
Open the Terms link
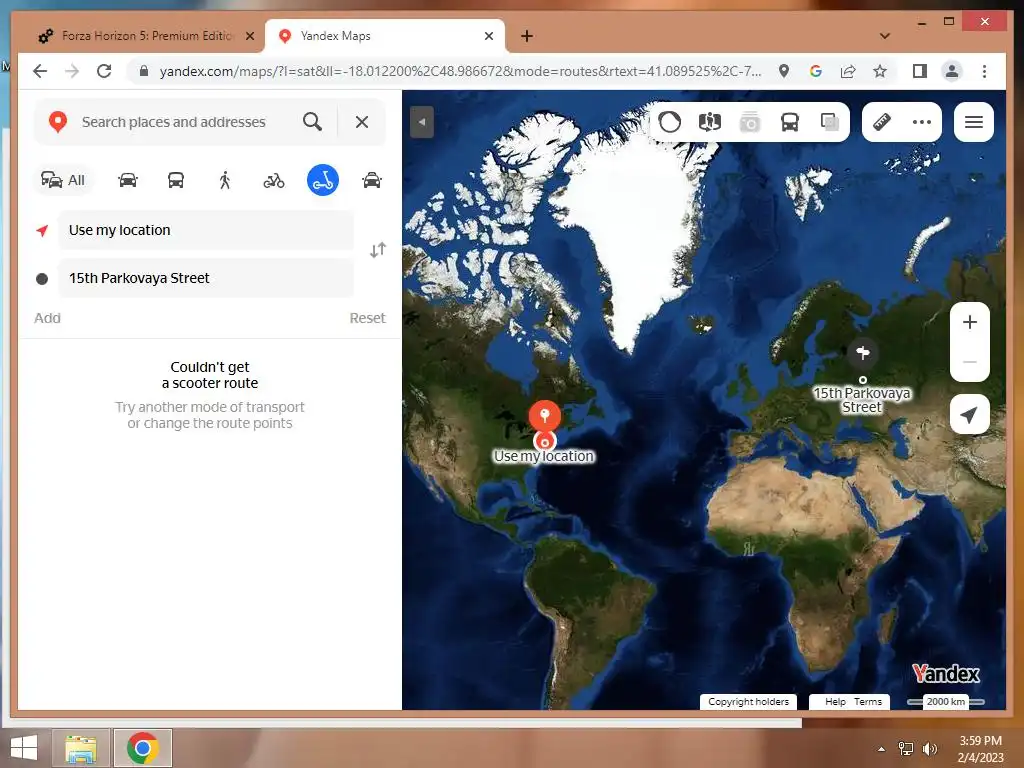click(868, 701)
